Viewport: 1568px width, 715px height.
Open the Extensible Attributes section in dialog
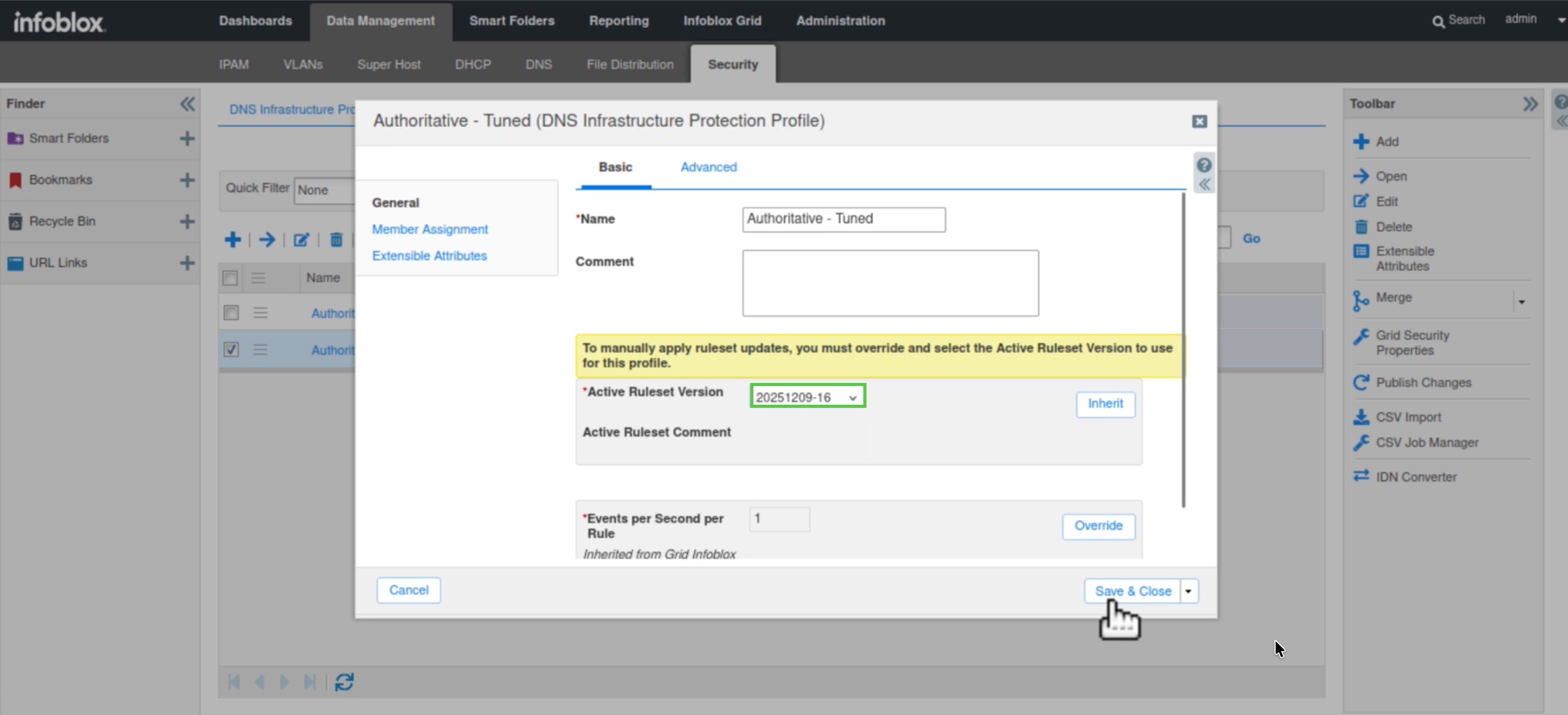[430, 256]
